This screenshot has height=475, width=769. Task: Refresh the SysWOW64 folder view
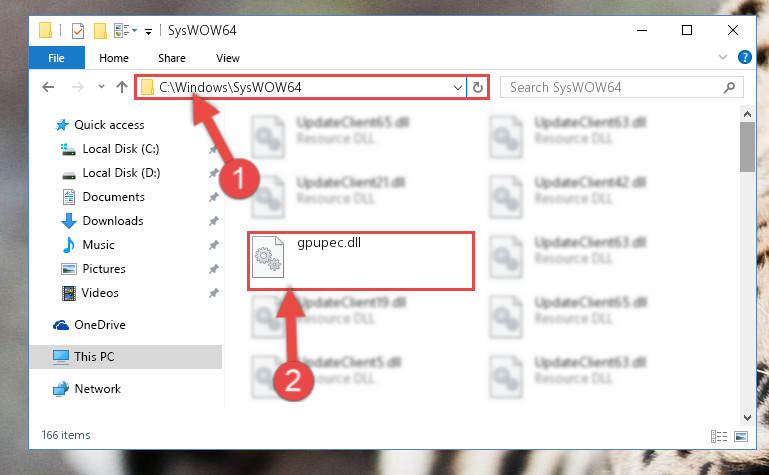point(478,88)
